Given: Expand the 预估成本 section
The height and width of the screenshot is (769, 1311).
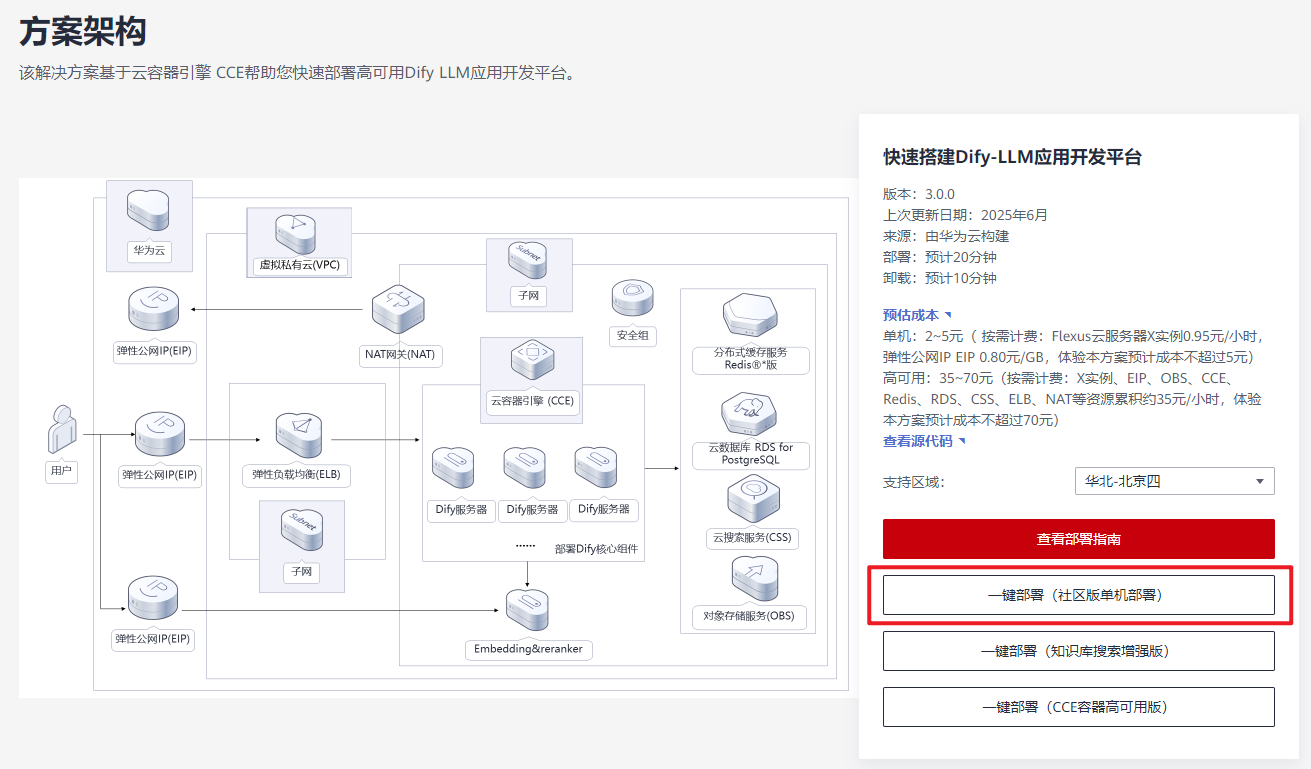Looking at the screenshot, I should click(x=917, y=315).
